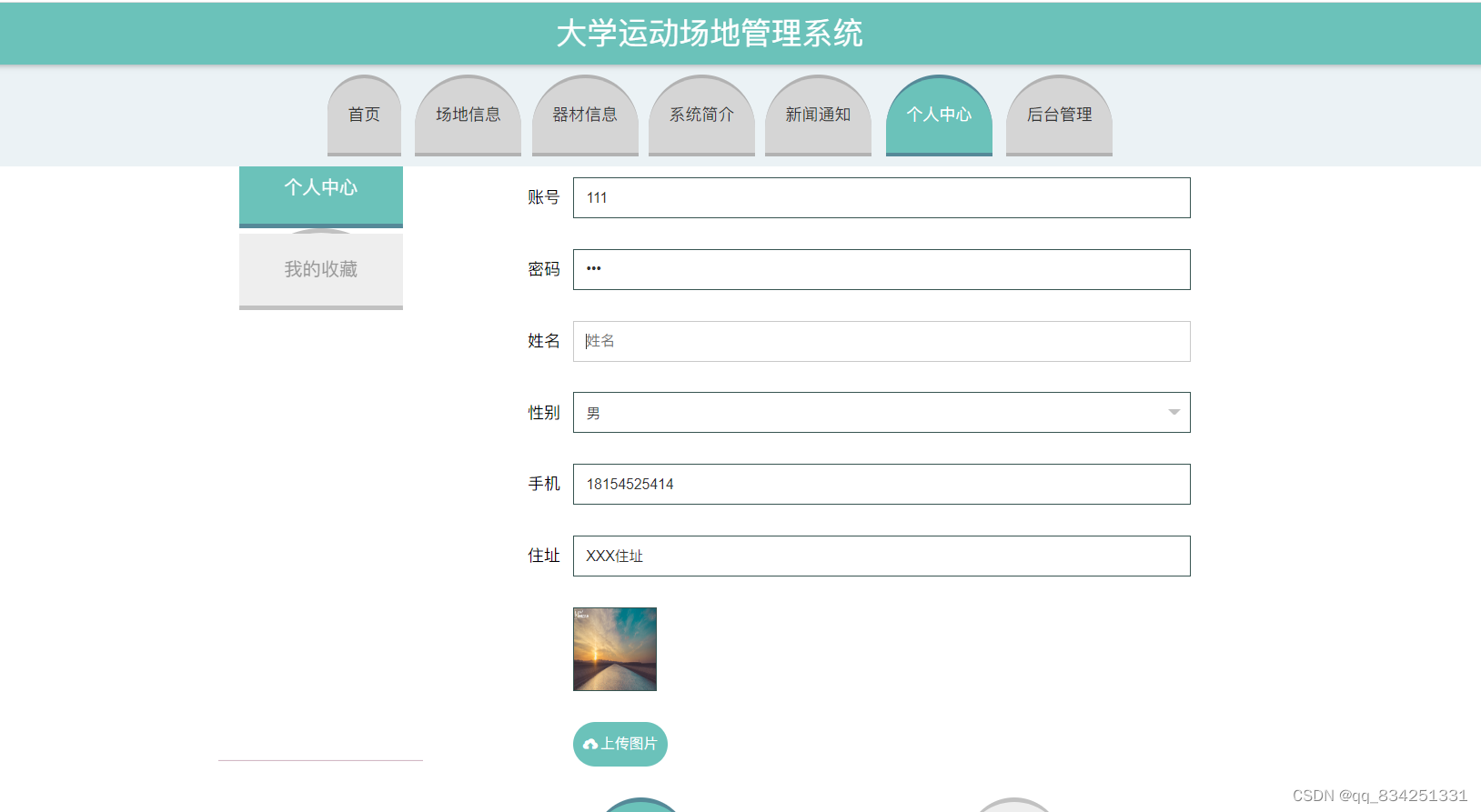Click the 上传图片 upload button

point(620,744)
